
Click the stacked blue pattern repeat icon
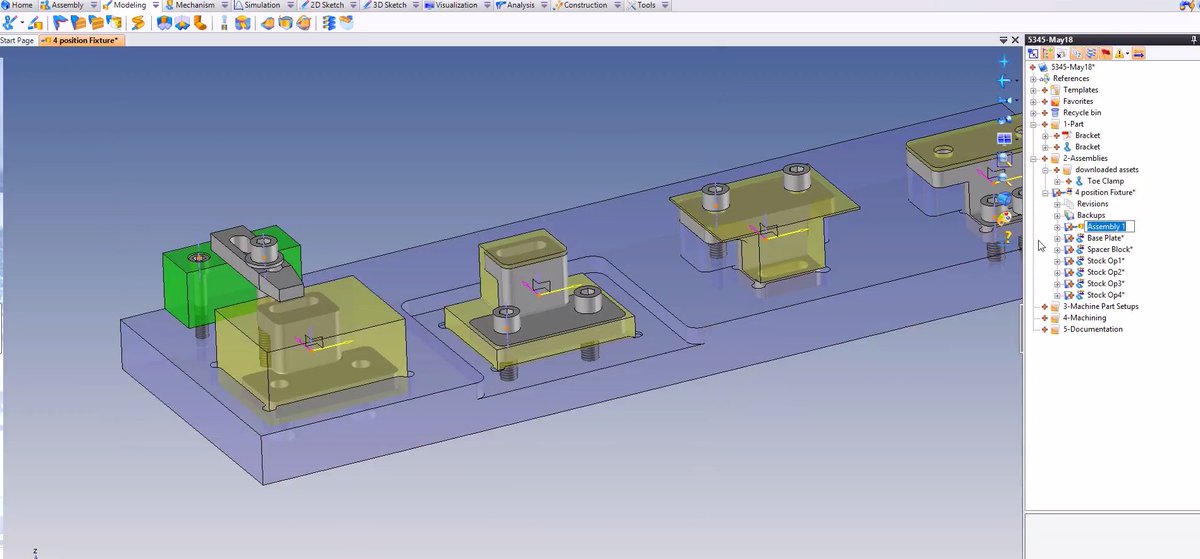click(x=327, y=22)
